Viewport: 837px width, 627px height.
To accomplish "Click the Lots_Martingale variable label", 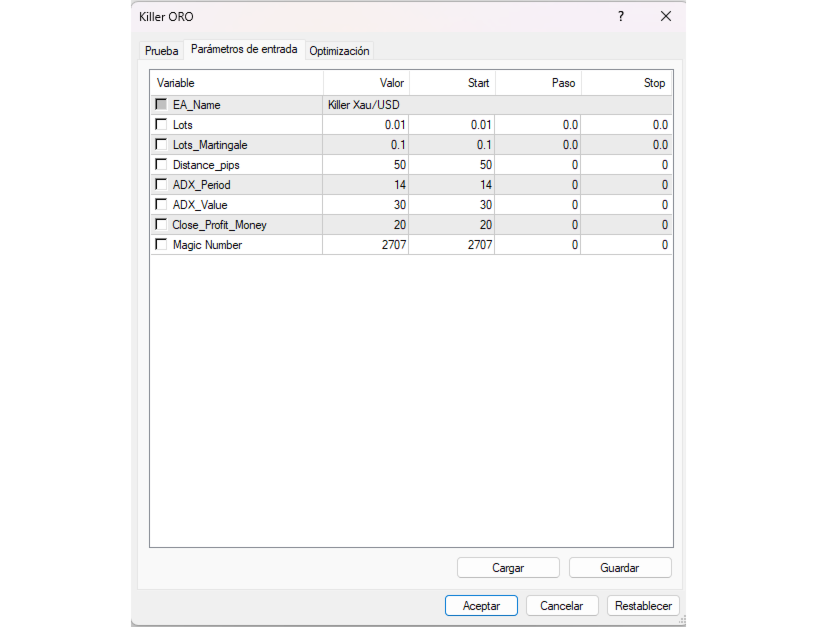I will 210,145.
